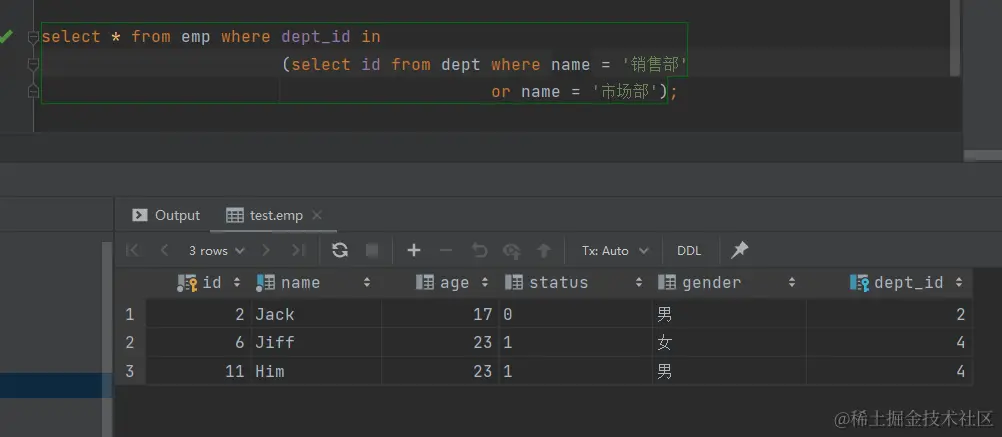Open the 3 rows page size dropdown
This screenshot has height=437, width=1002.
point(215,250)
